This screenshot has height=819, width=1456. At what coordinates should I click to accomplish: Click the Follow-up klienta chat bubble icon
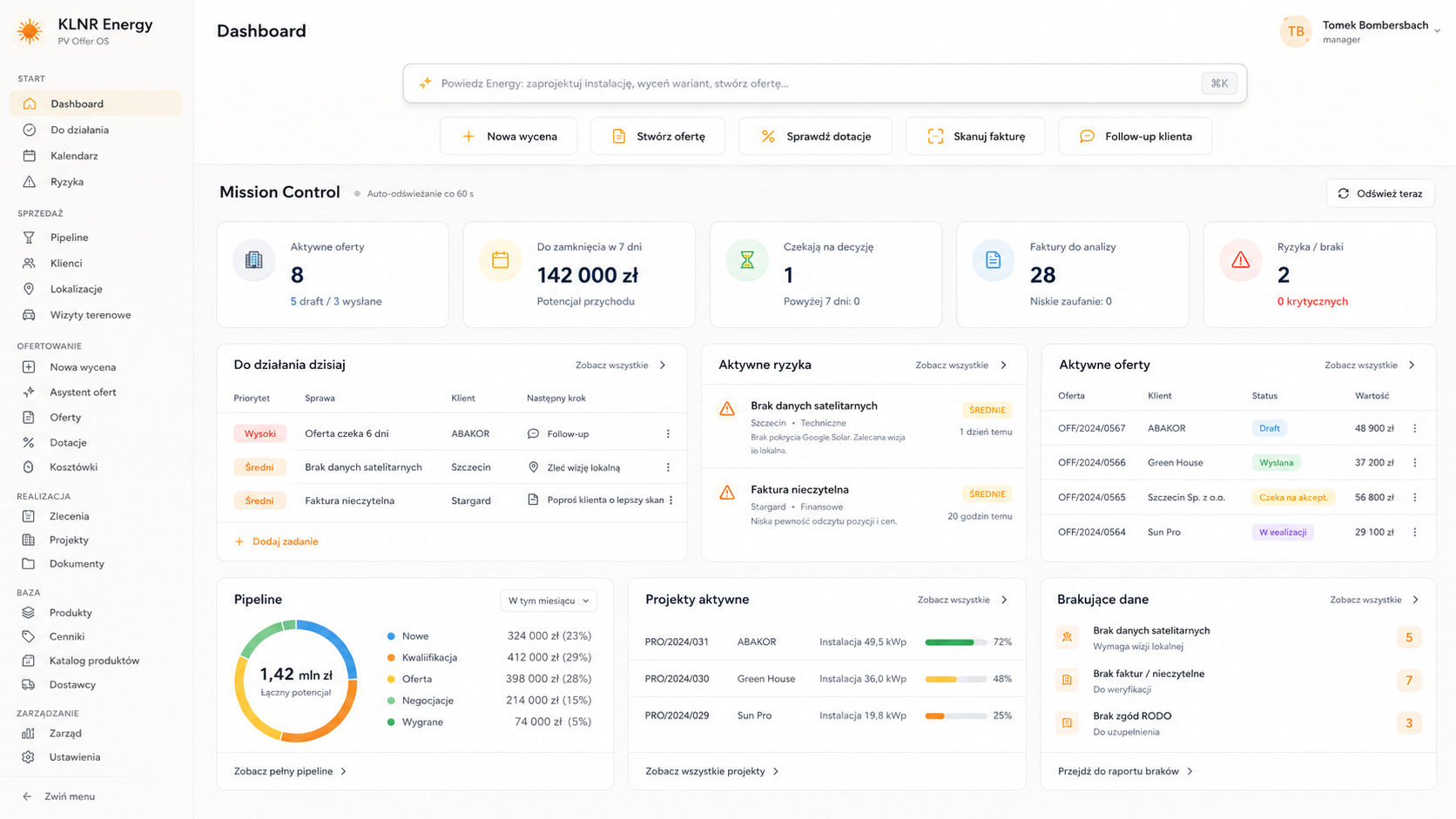[x=1087, y=137]
